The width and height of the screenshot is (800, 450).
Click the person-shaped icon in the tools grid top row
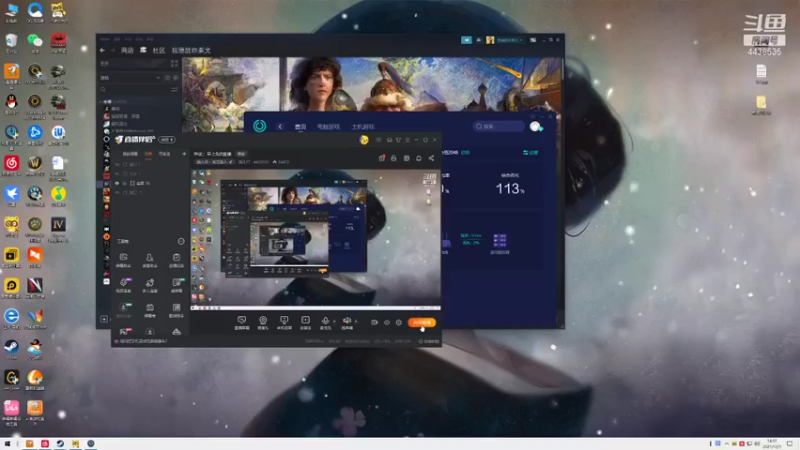[x=149, y=258]
